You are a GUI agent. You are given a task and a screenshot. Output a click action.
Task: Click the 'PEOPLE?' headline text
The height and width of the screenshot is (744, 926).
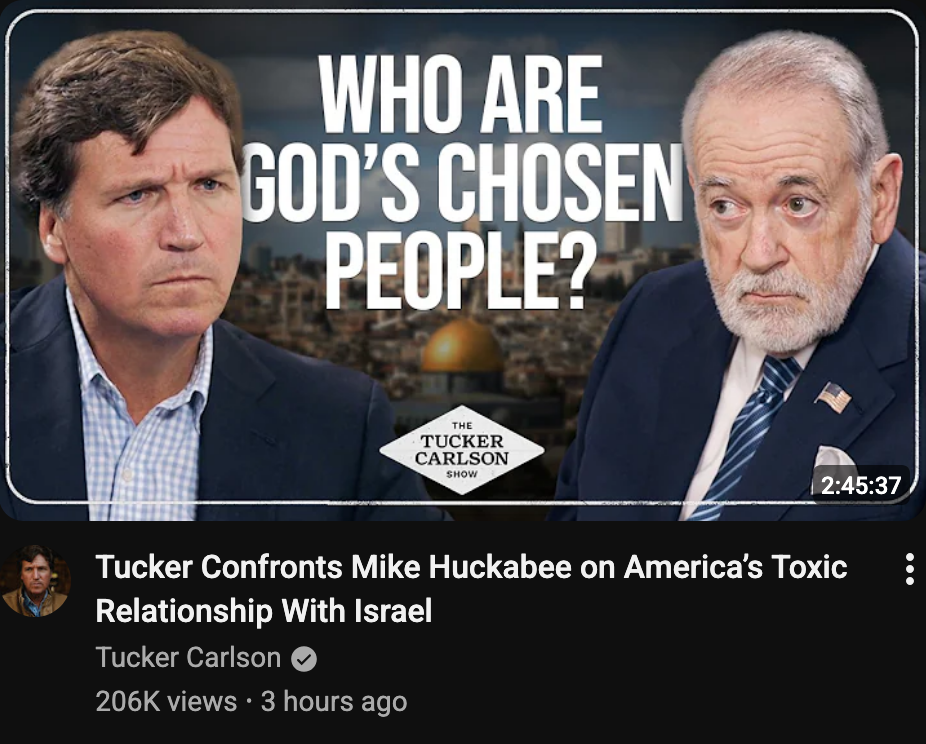click(x=455, y=270)
